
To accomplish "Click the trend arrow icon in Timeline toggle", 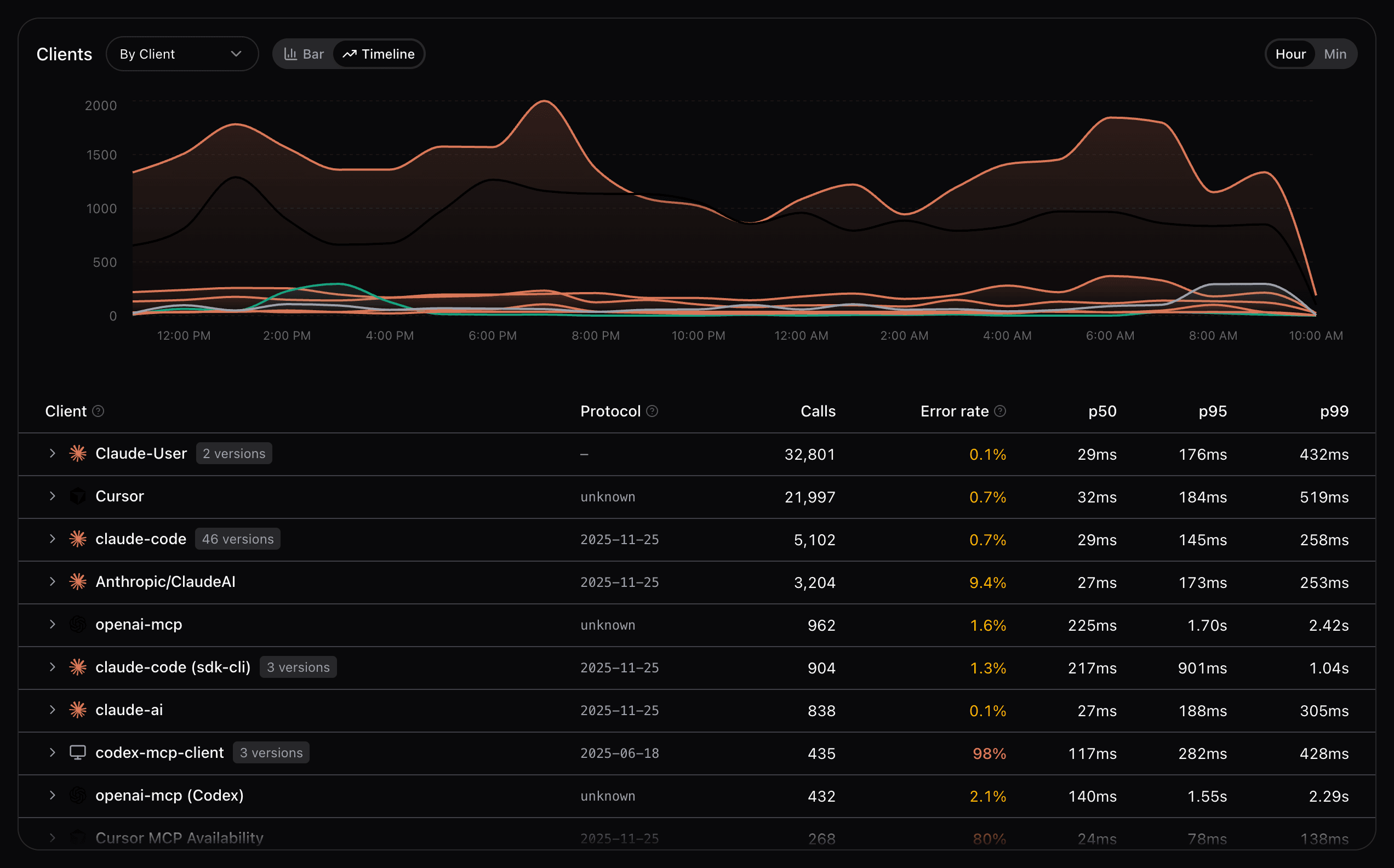I will click(350, 54).
